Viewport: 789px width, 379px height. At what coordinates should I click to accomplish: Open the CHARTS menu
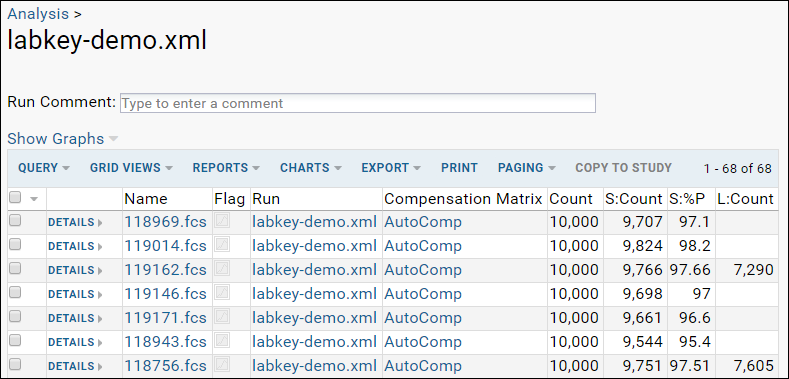pyautogui.click(x=311, y=168)
